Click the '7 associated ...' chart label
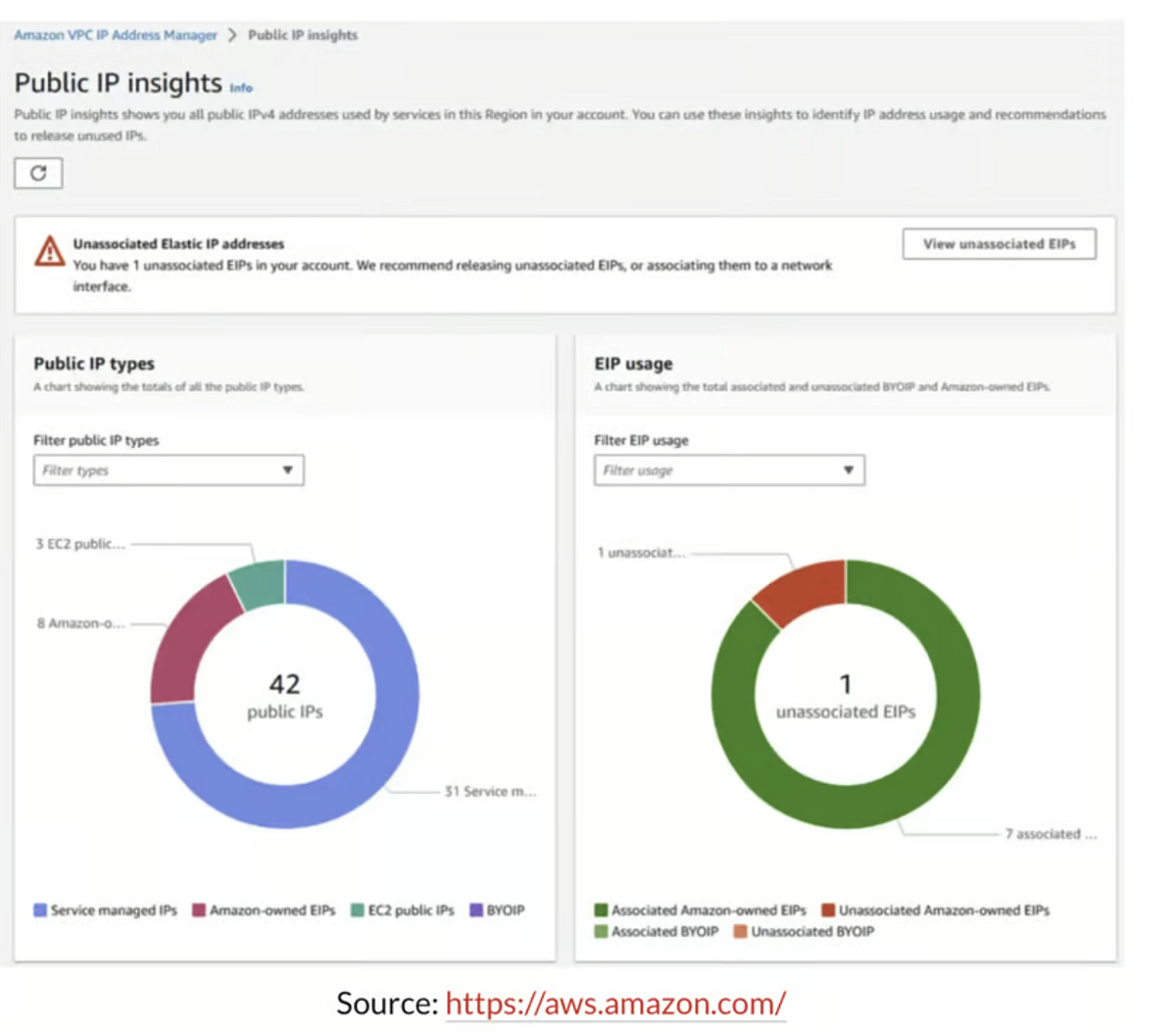The width and height of the screenshot is (1176, 1032). click(1051, 834)
